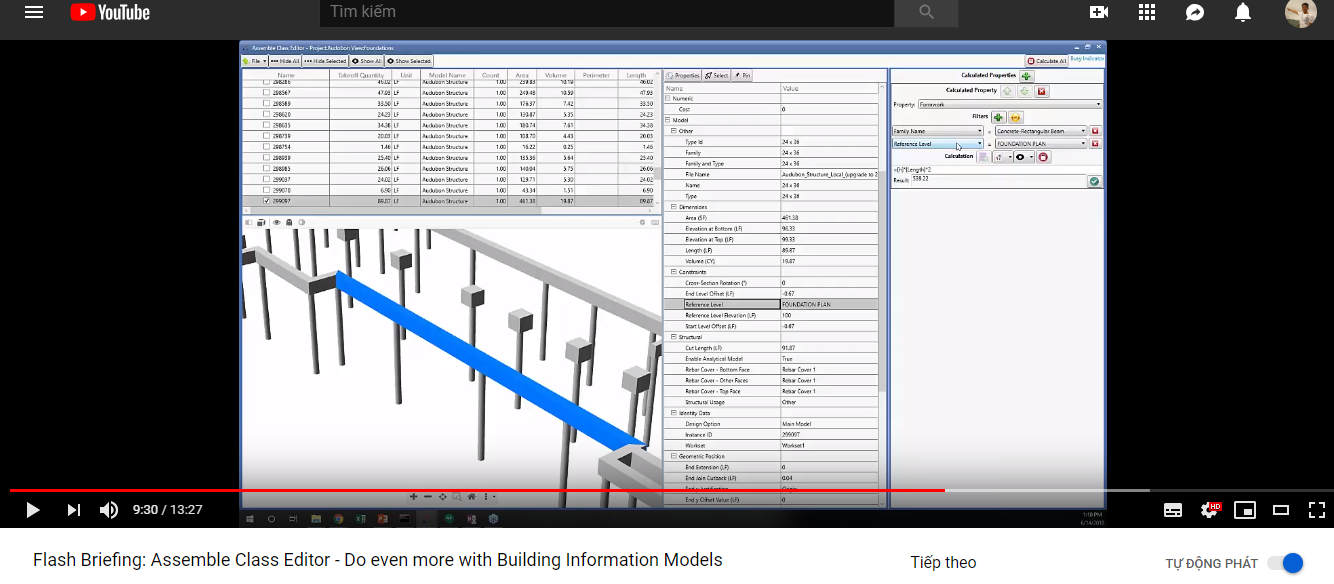Click the Calculate All button
Screen dimensions: 1334x584
coord(1047,60)
